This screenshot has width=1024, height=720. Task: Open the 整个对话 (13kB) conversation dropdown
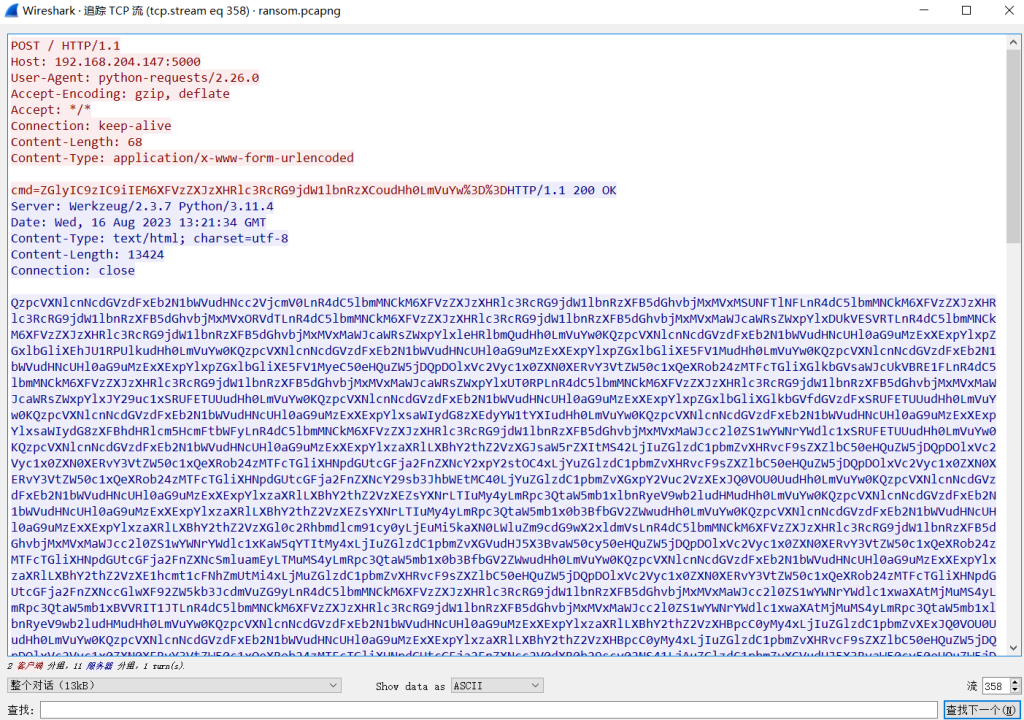[x=174, y=686]
